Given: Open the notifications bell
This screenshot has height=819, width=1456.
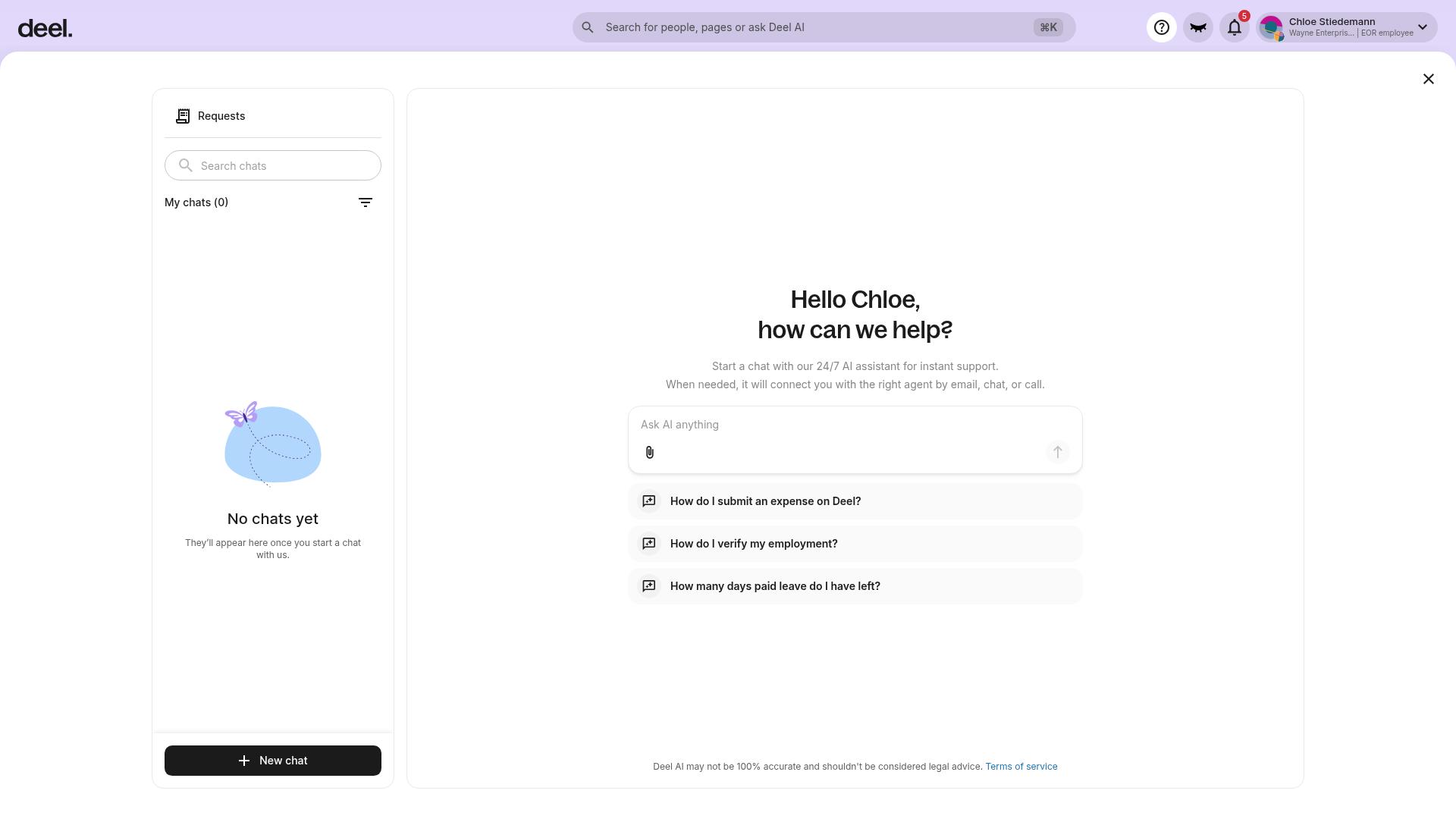Looking at the screenshot, I should point(1235,27).
